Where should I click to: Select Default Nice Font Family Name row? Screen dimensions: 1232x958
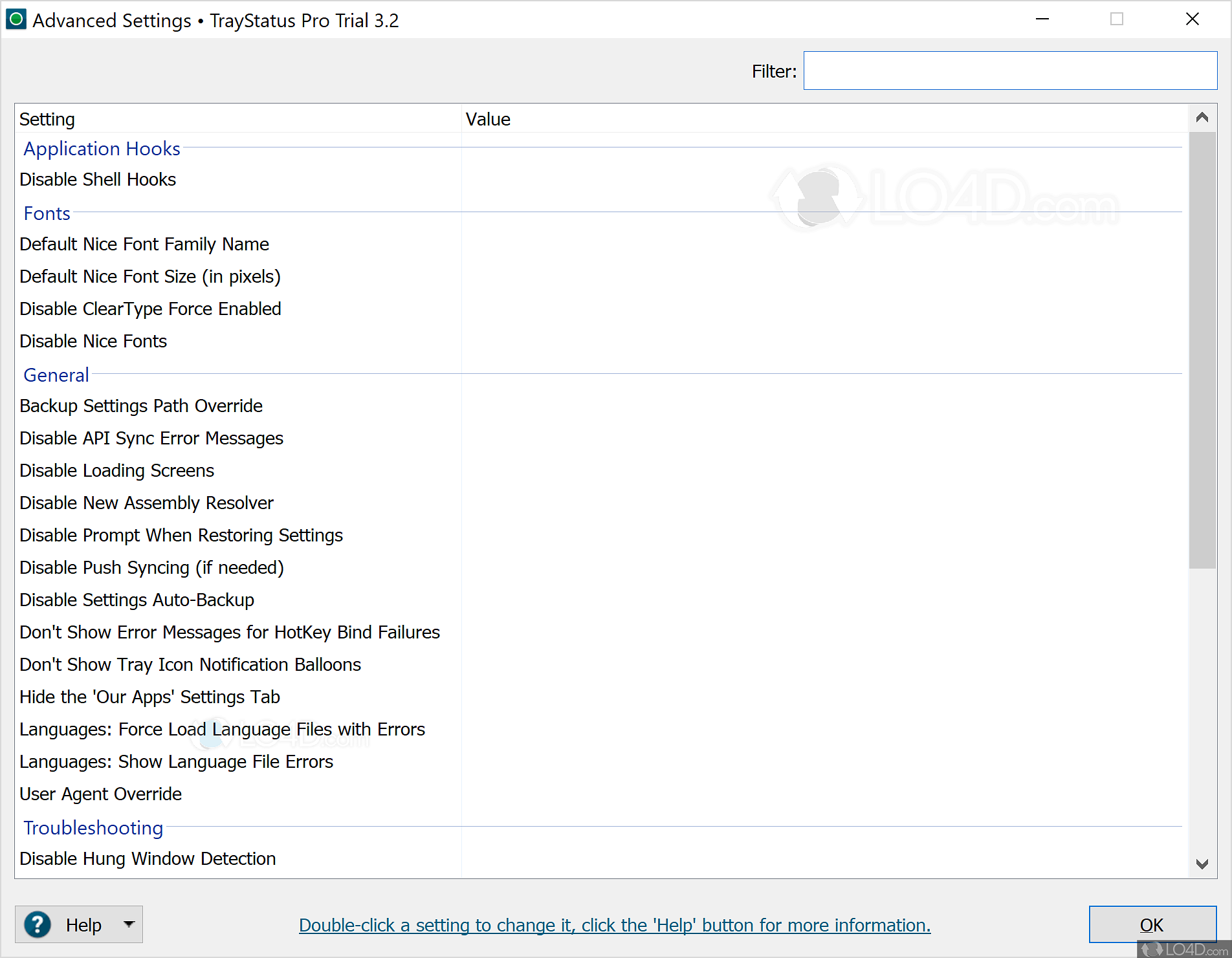[144, 244]
